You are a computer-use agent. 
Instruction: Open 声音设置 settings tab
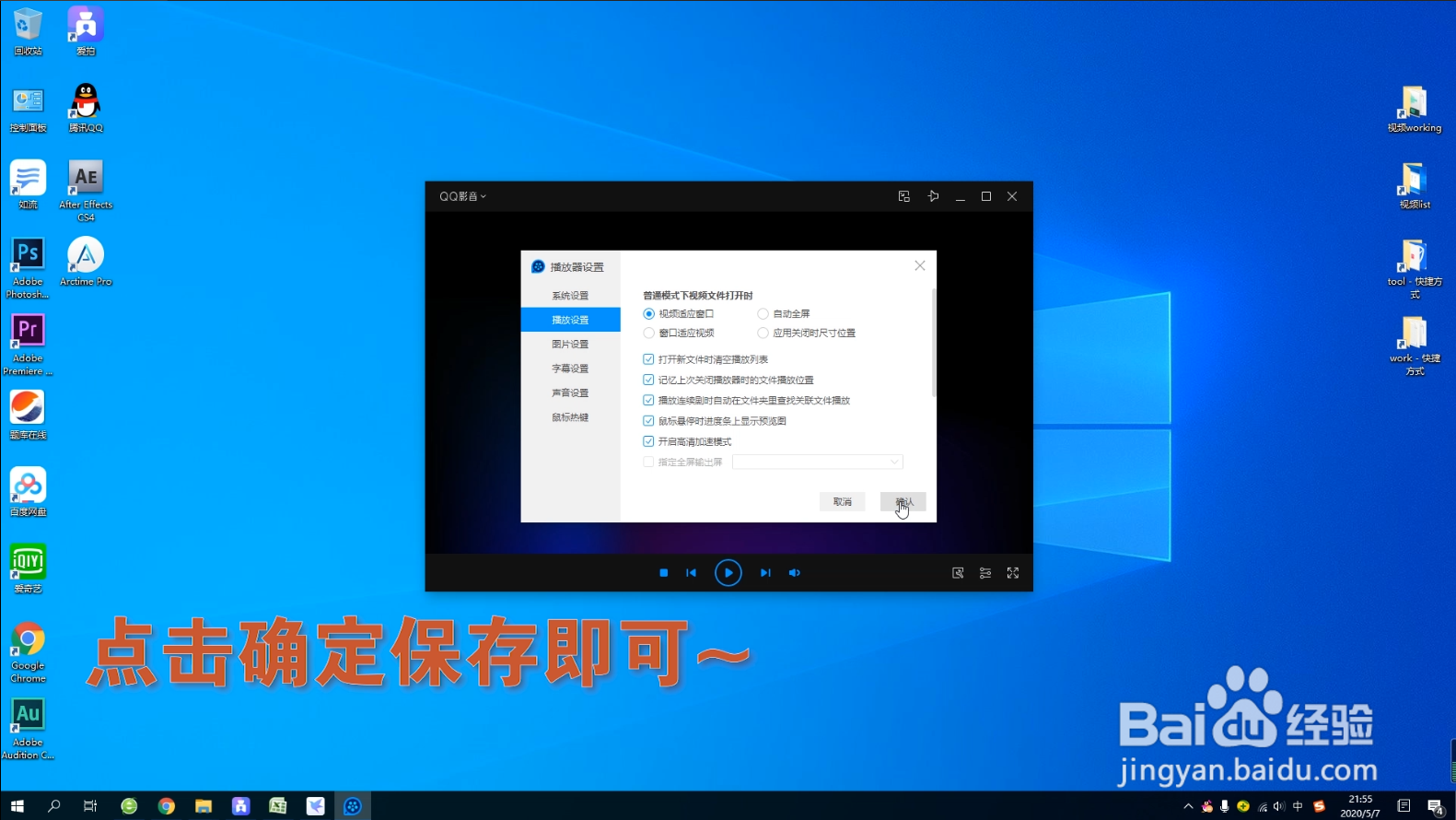tap(570, 393)
